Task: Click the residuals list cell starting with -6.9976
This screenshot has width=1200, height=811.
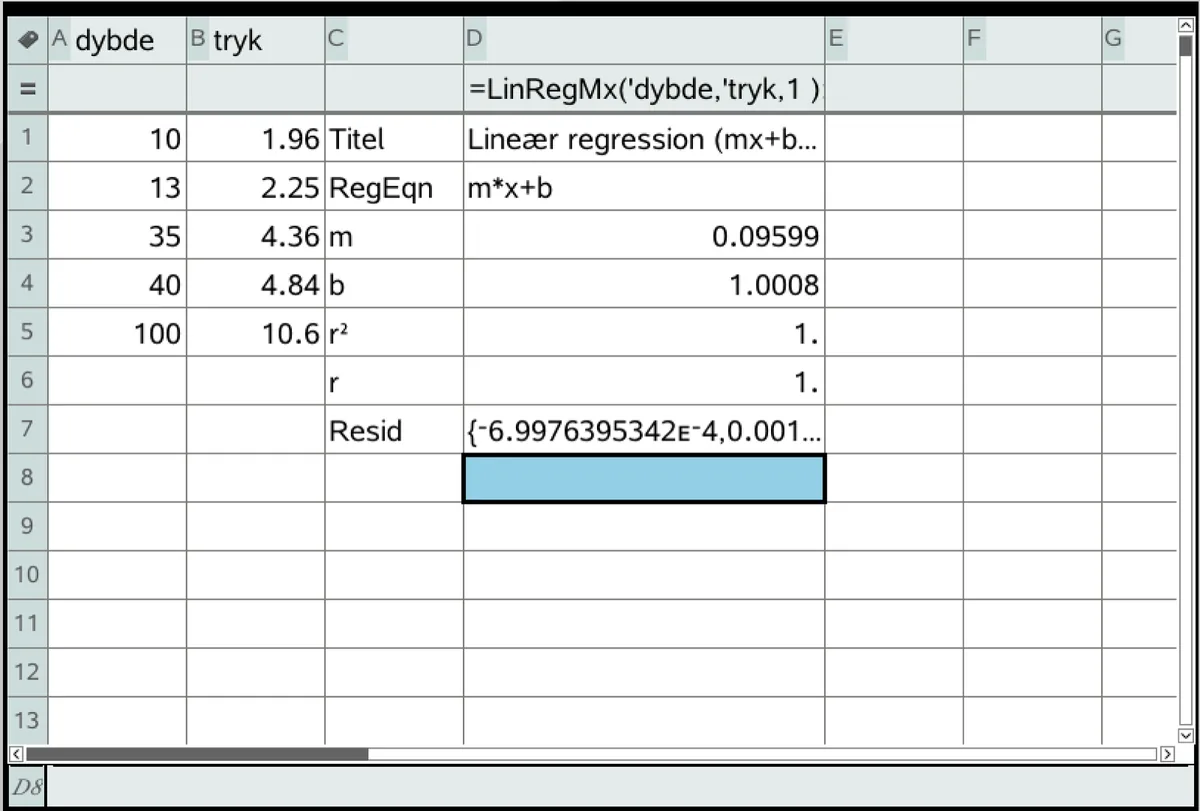Action: 644,430
